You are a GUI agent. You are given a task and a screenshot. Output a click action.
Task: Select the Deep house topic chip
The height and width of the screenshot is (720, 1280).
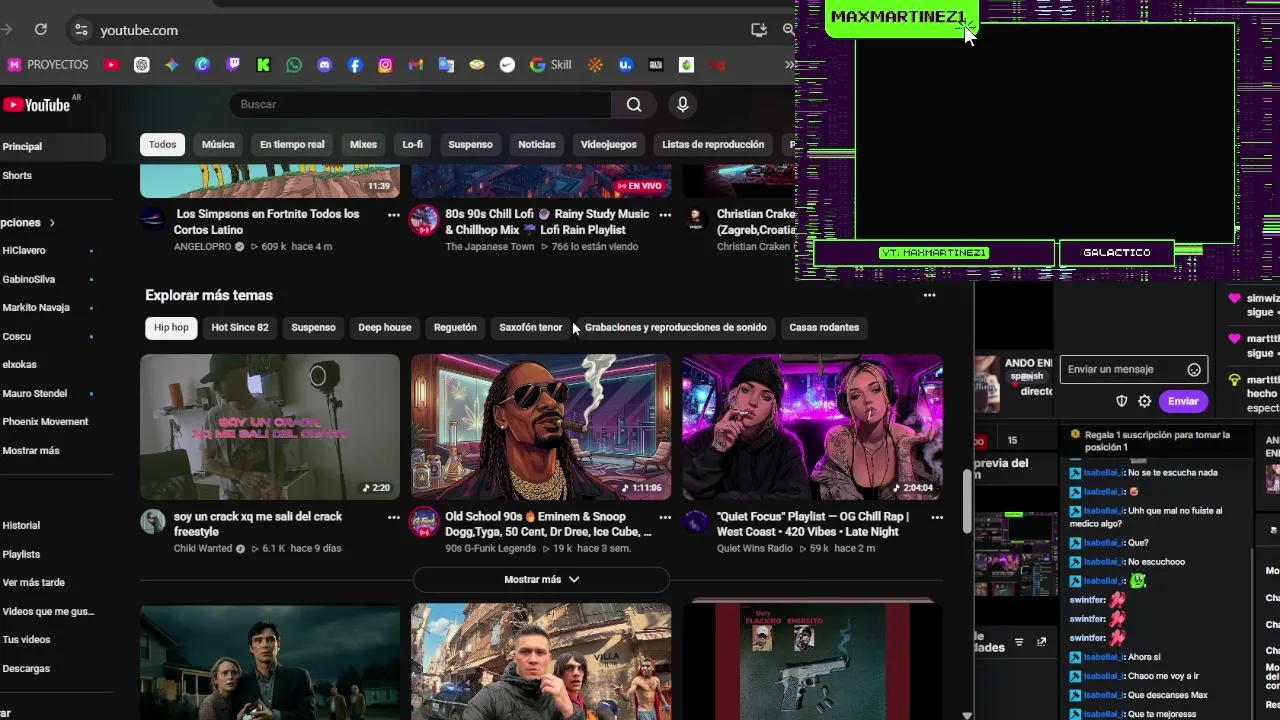click(385, 328)
